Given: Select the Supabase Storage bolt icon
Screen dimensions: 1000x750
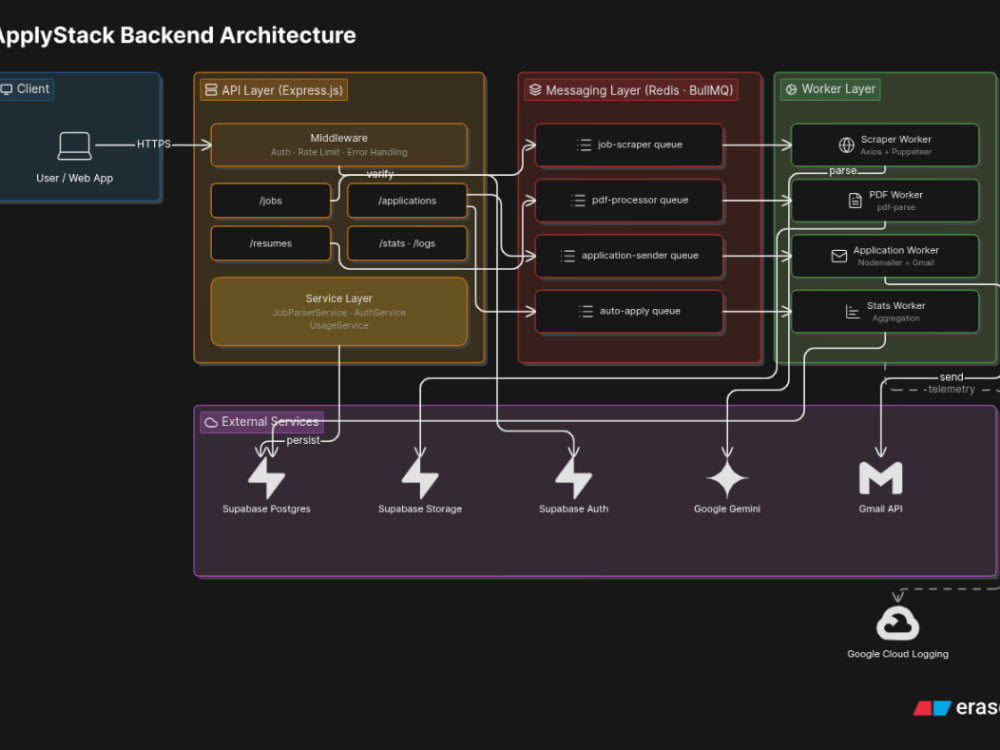Looking at the screenshot, I should click(x=420, y=478).
